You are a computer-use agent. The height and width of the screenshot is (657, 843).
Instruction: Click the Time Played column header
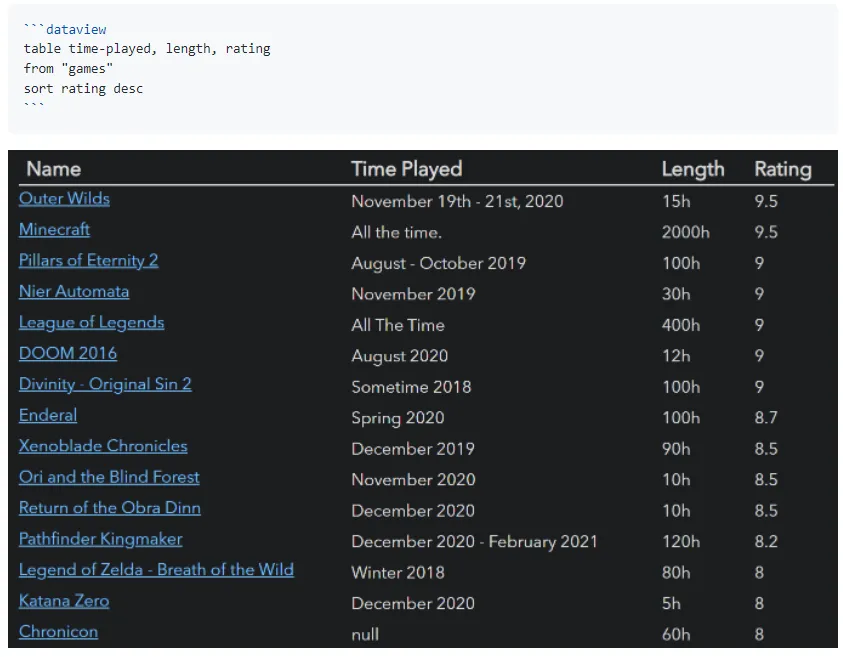coord(406,169)
